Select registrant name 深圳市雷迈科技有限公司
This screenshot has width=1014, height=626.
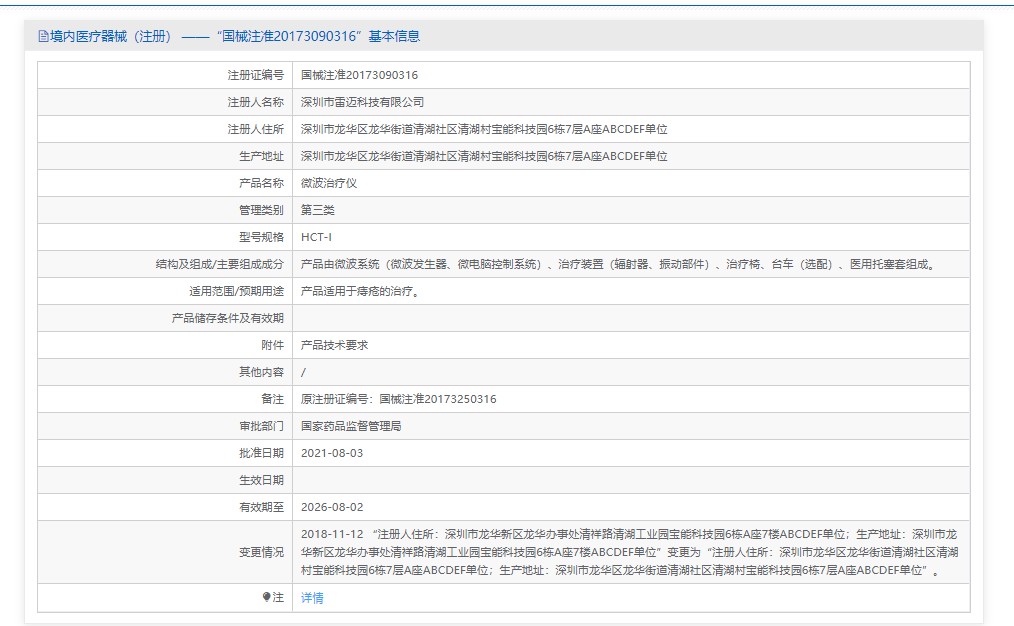363,102
